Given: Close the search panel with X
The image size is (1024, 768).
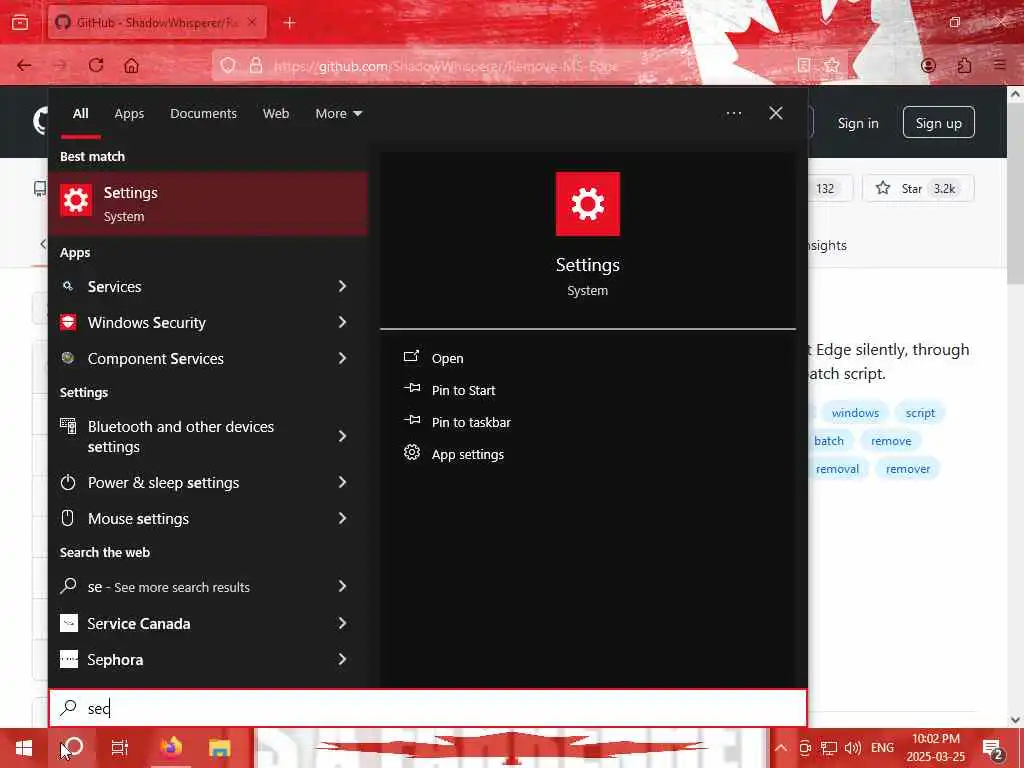Looking at the screenshot, I should tap(776, 114).
